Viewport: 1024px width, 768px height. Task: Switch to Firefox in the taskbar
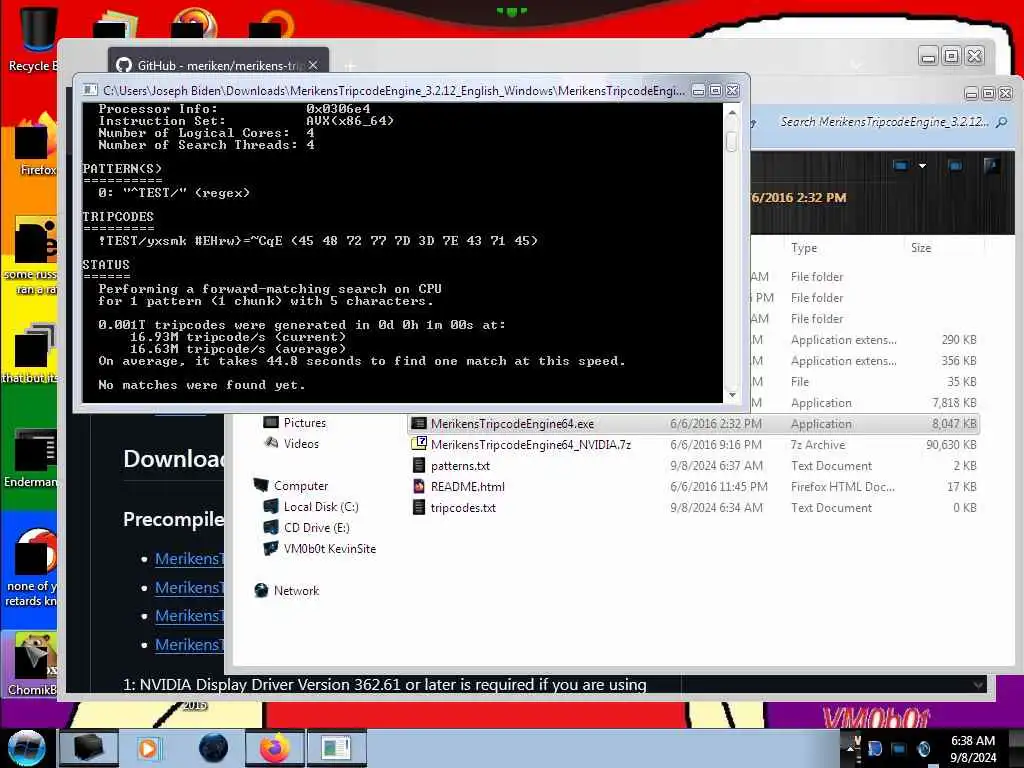tap(275, 748)
